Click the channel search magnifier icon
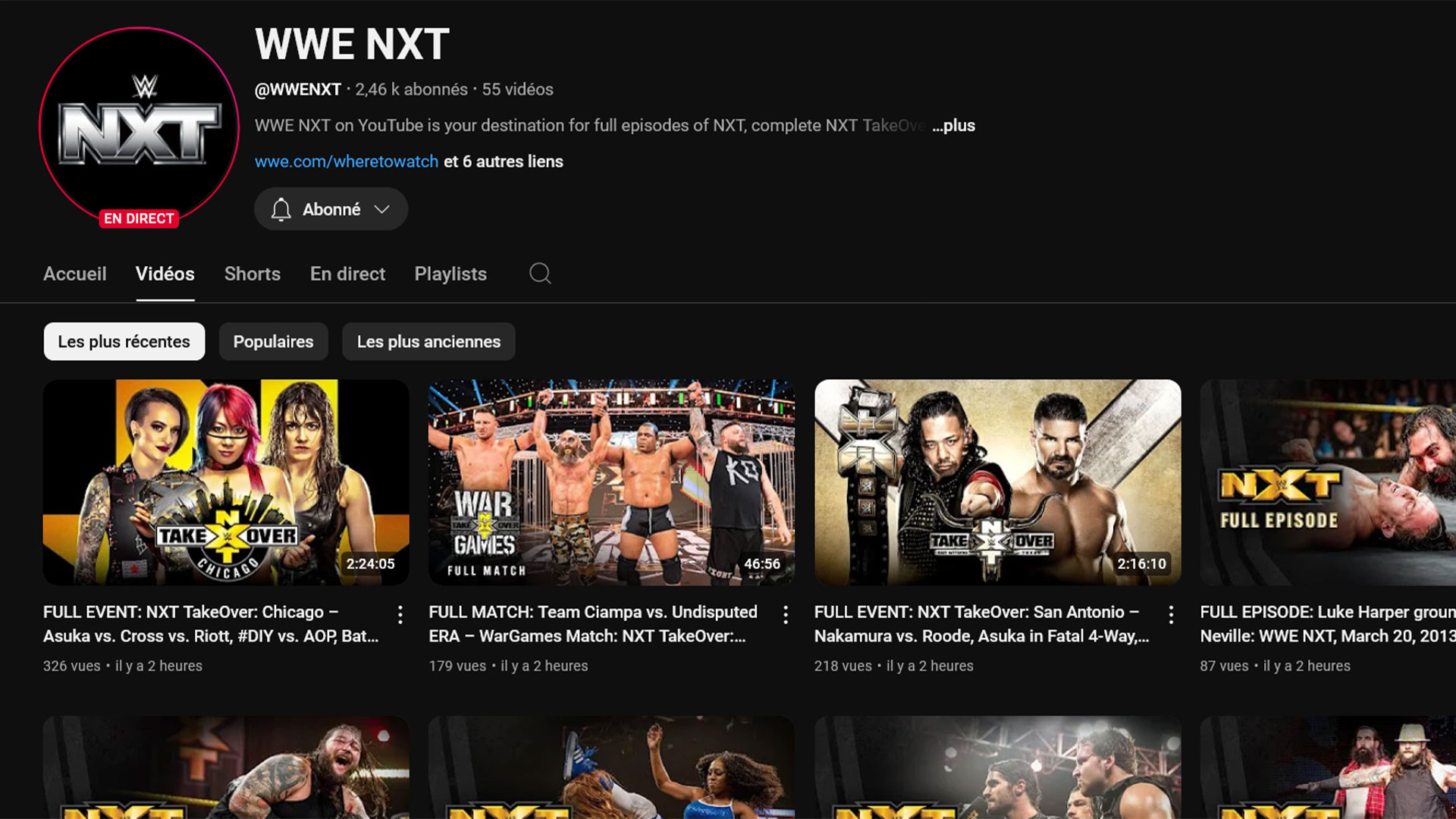The image size is (1456, 819). [540, 274]
